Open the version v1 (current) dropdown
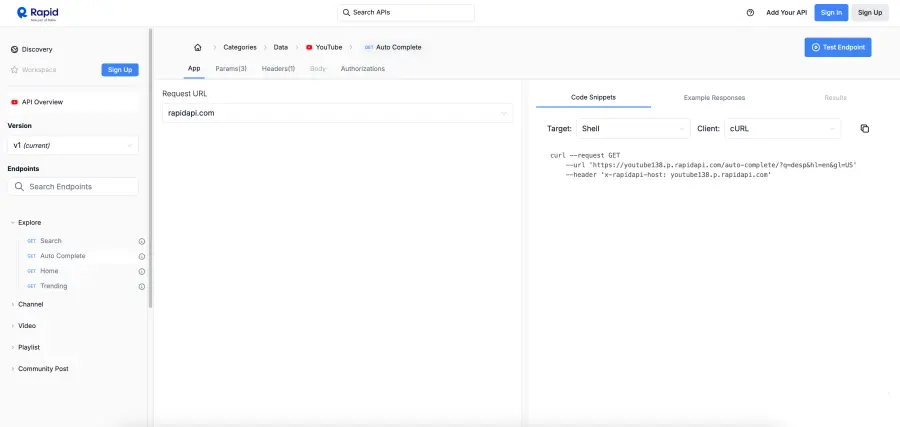The image size is (900, 427). click(73, 146)
